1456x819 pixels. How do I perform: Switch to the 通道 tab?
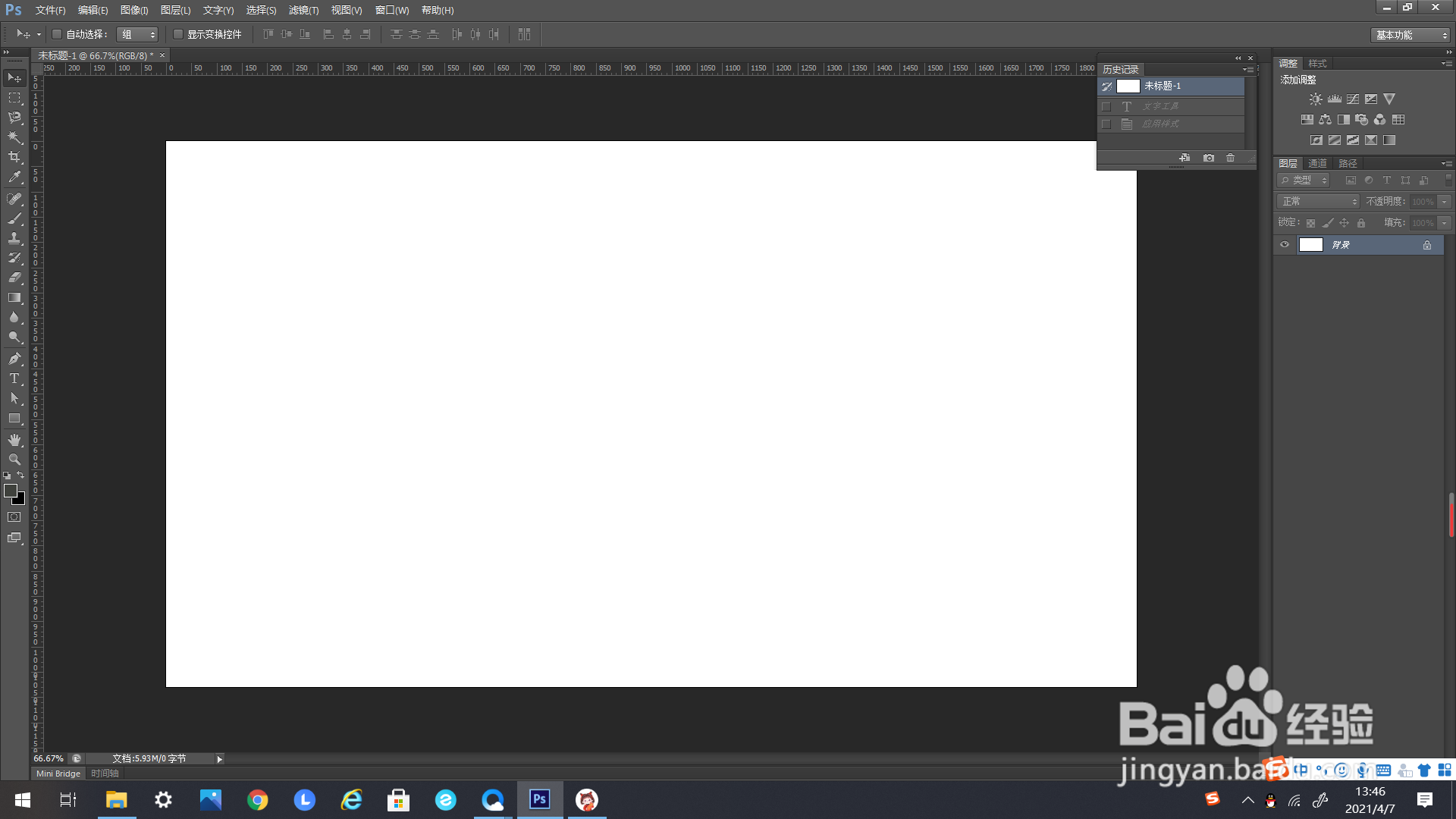coord(1317,163)
